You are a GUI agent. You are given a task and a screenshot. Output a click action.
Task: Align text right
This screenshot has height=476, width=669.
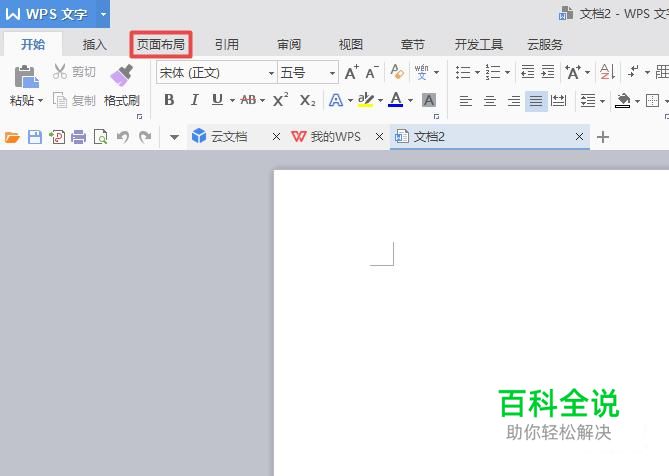pos(513,101)
